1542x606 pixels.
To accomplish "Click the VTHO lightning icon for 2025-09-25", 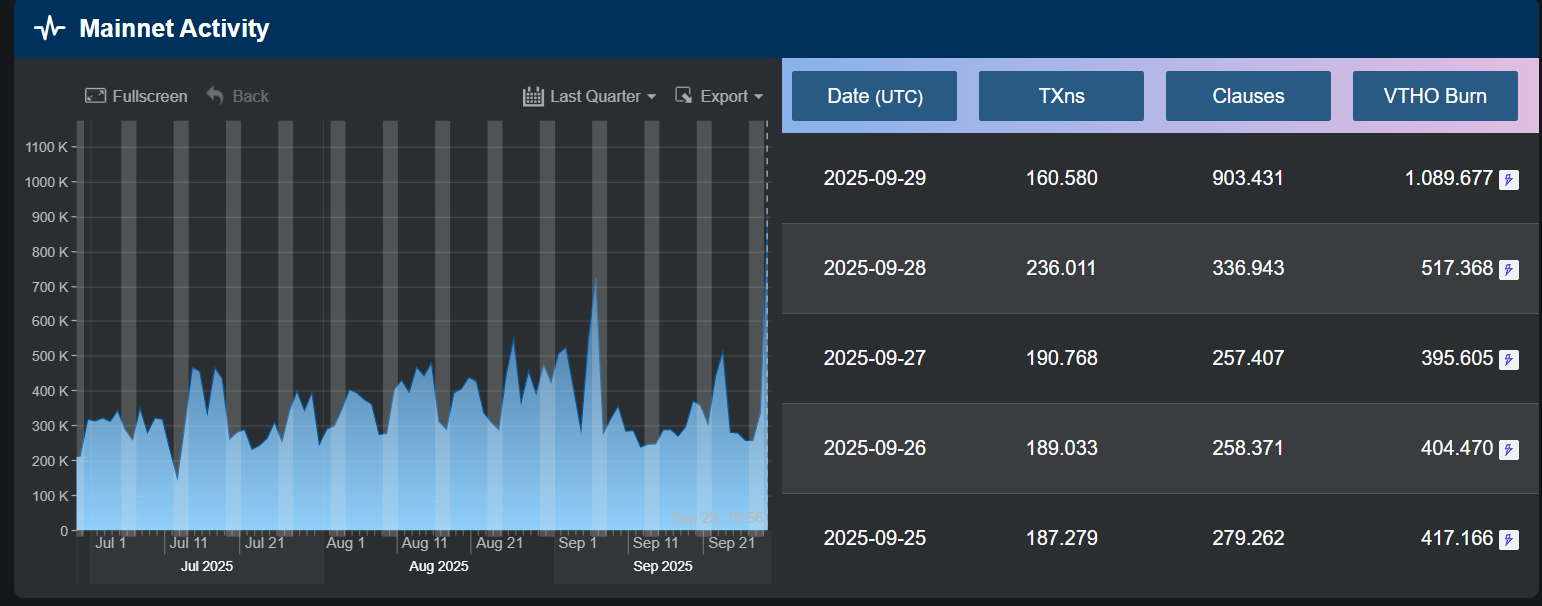I will point(1508,540).
